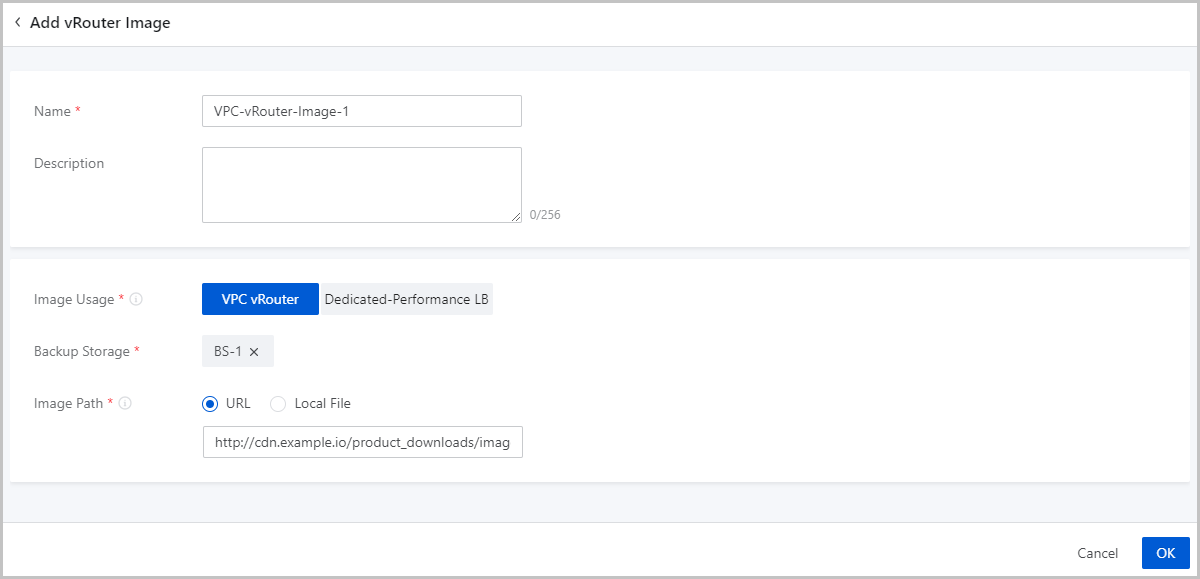Select VPC vRouter image usage
The width and height of the screenshot is (1200, 579).
260,299
